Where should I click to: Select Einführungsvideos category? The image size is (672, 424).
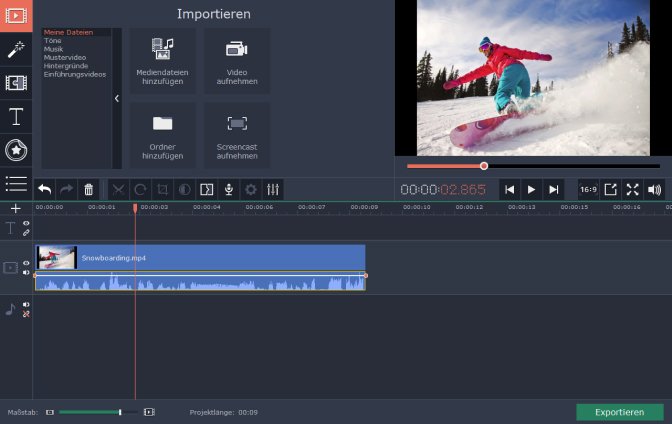[75, 74]
